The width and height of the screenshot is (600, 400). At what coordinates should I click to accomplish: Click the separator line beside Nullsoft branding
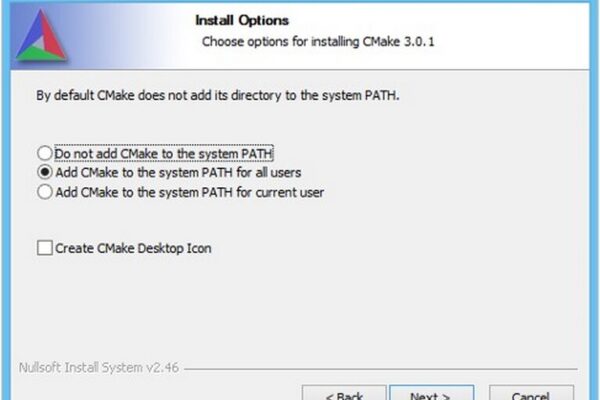point(380,369)
